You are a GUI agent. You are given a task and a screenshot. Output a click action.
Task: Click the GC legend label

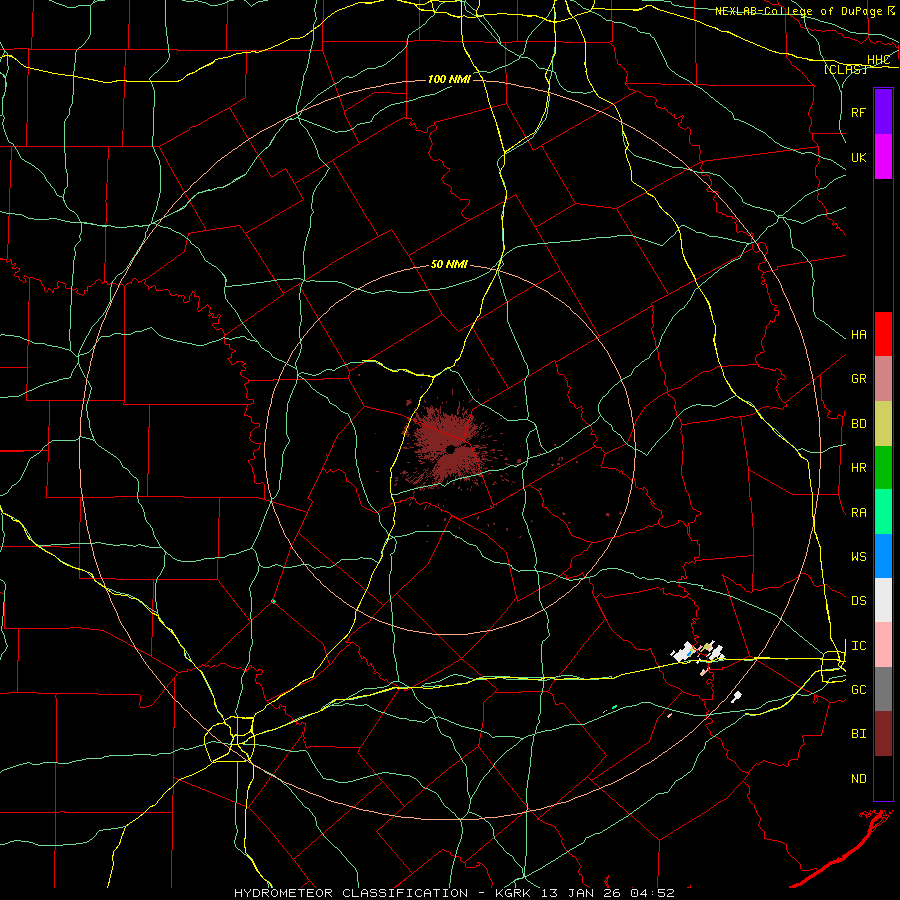click(858, 690)
